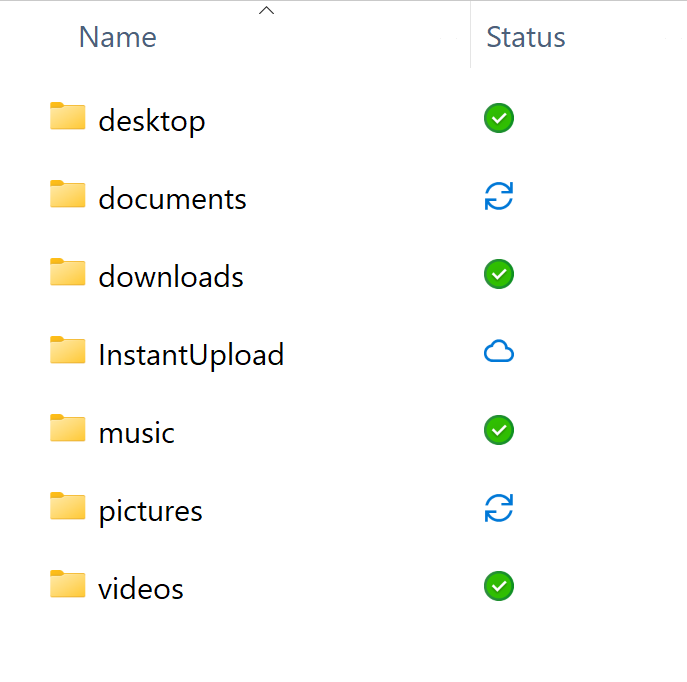
Task: Click the green checkmark status next to downloads
Action: [x=498, y=274]
